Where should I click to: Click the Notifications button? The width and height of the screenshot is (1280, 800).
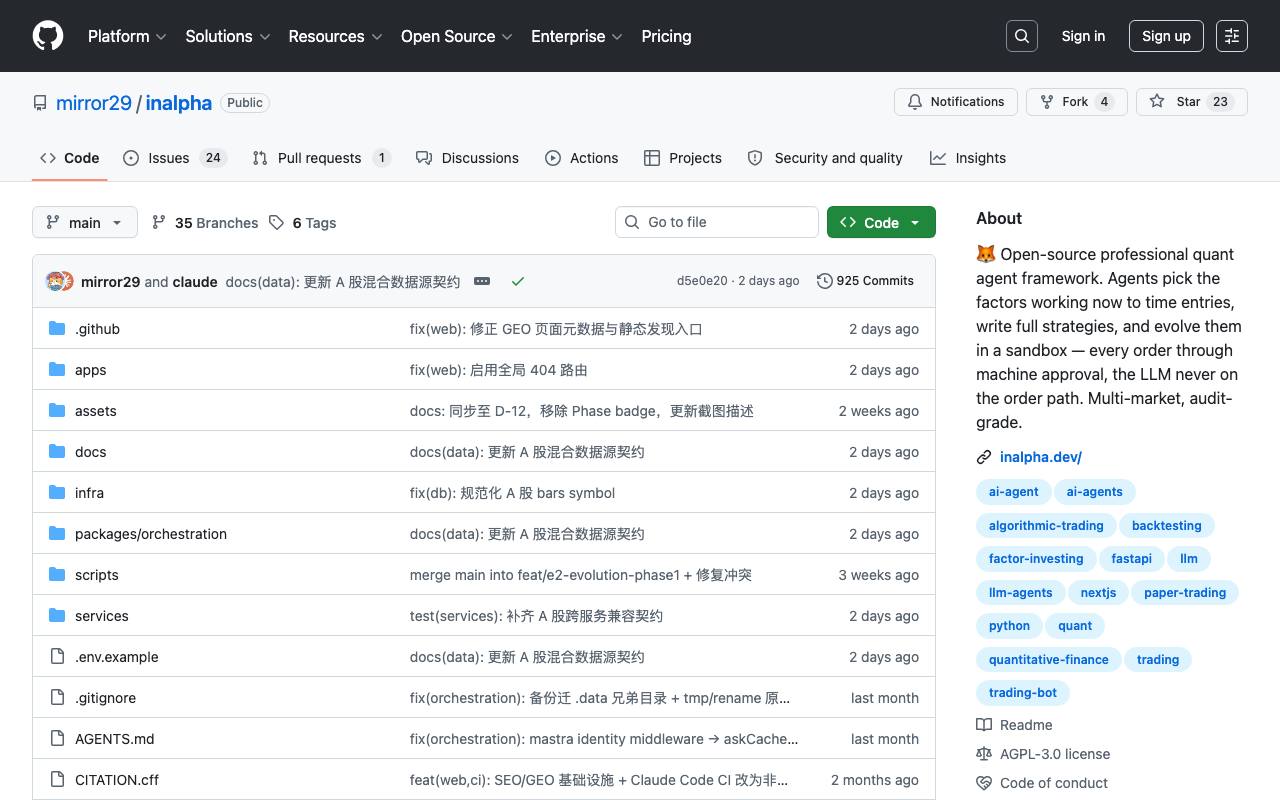point(956,102)
